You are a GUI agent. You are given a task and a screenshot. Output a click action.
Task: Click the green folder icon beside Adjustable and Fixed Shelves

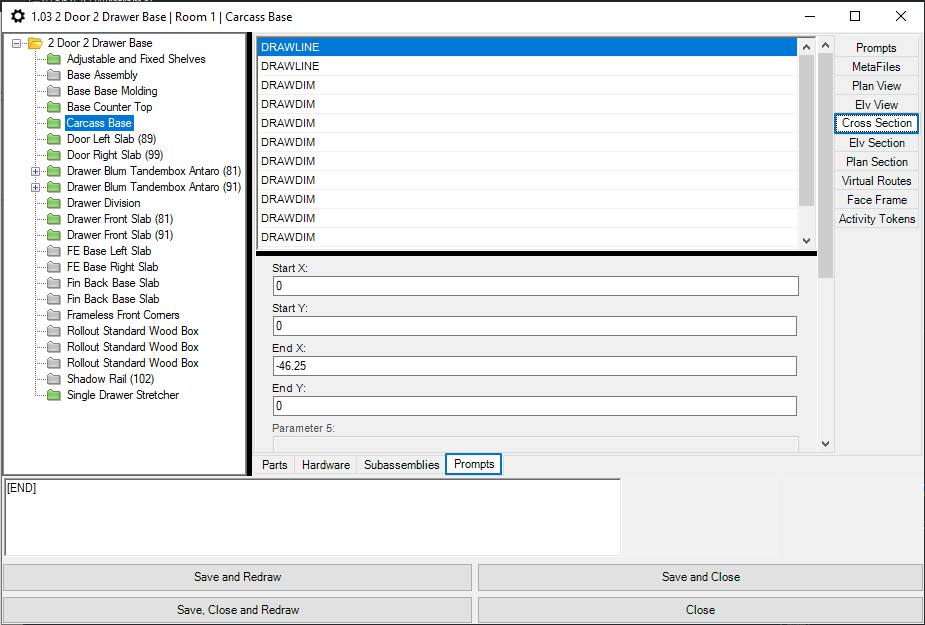[54, 59]
